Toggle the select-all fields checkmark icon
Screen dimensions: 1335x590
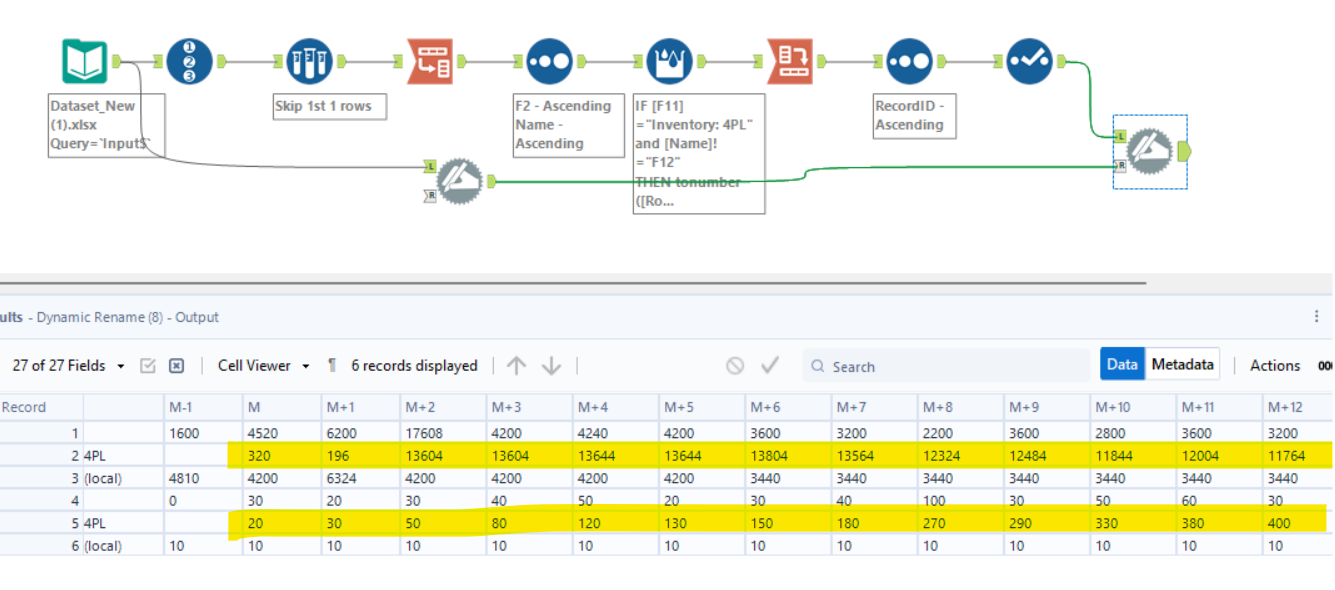click(x=148, y=366)
